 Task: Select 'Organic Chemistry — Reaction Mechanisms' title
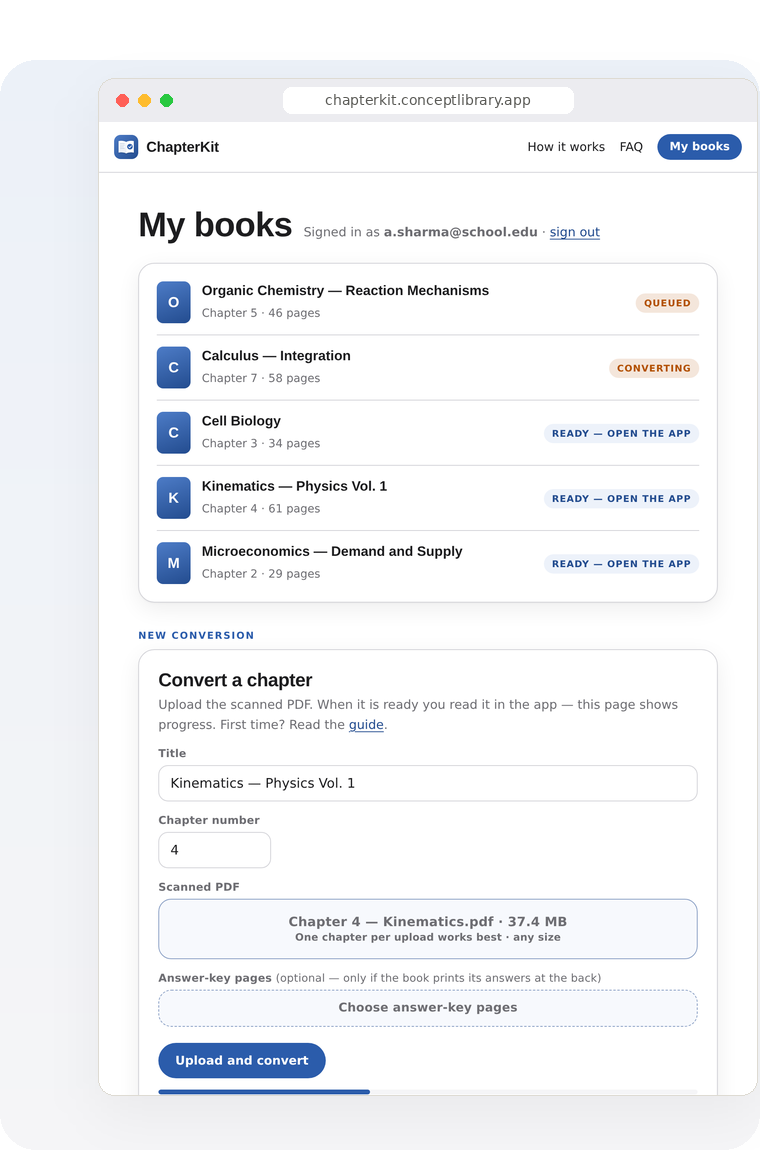coord(346,290)
